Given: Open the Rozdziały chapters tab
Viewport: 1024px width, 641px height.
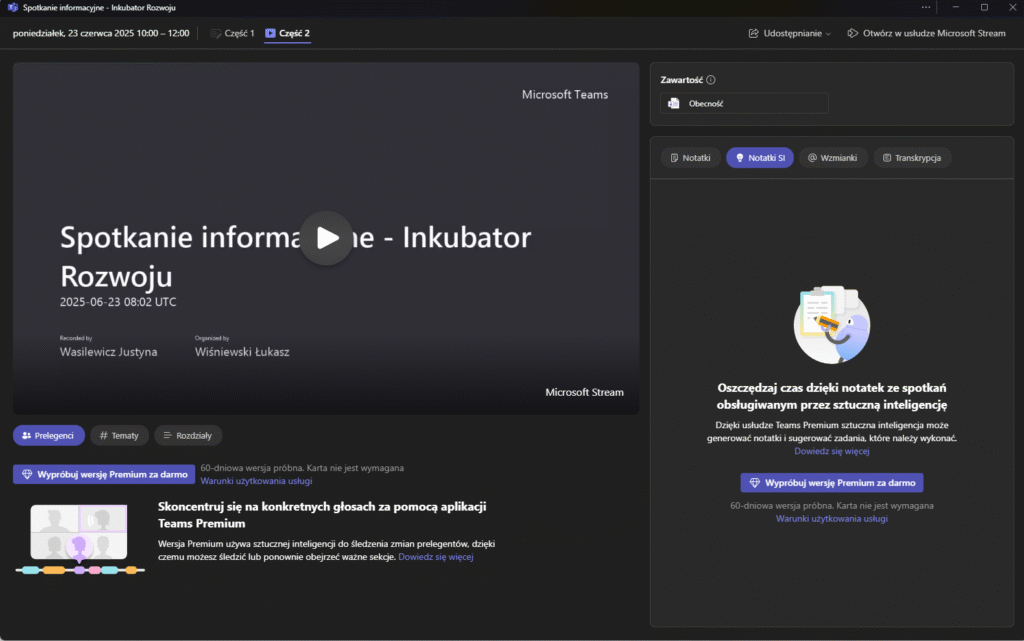Looking at the screenshot, I should (x=188, y=435).
